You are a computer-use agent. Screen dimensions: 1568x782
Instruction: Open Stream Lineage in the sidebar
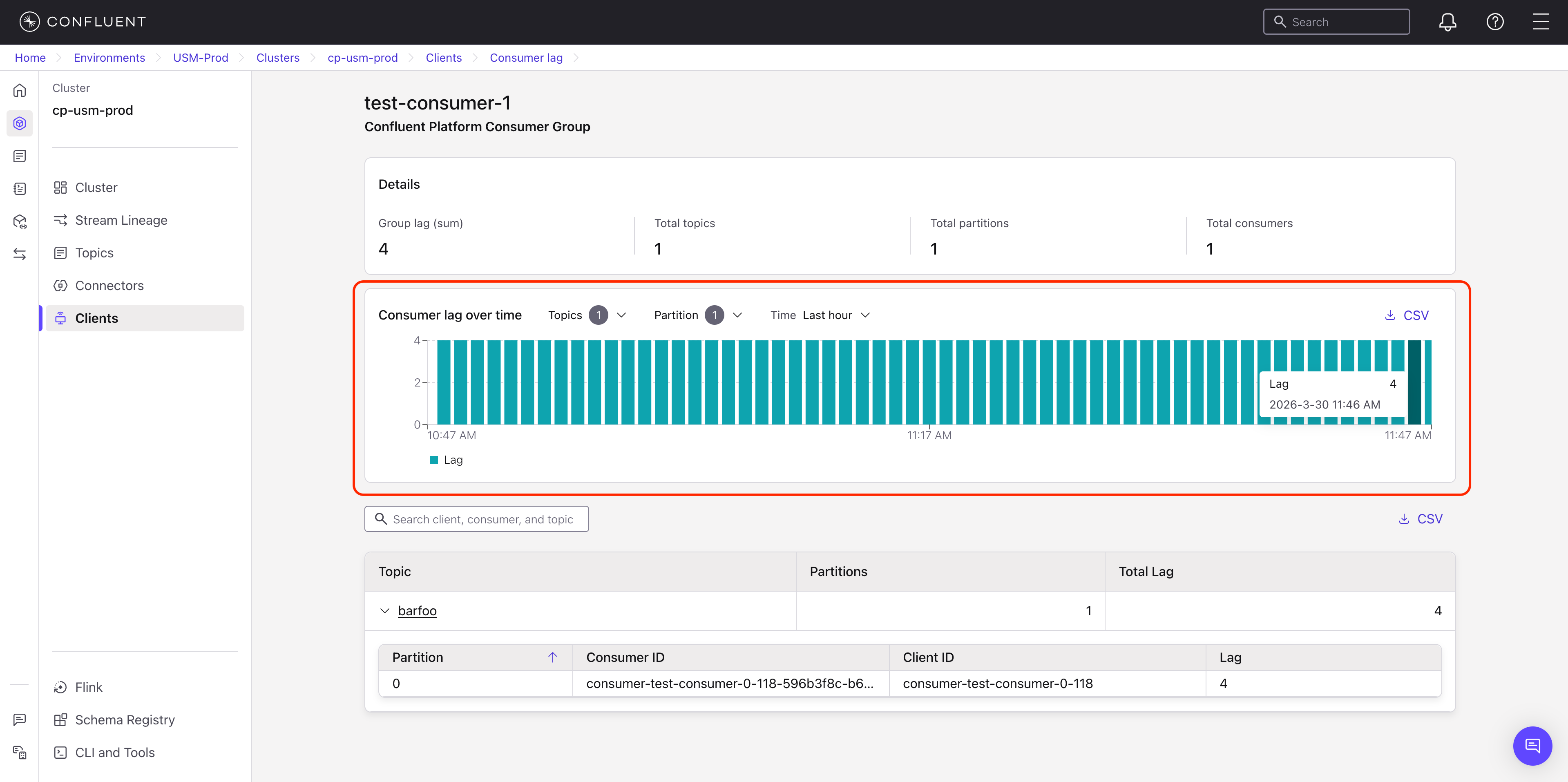click(144, 220)
